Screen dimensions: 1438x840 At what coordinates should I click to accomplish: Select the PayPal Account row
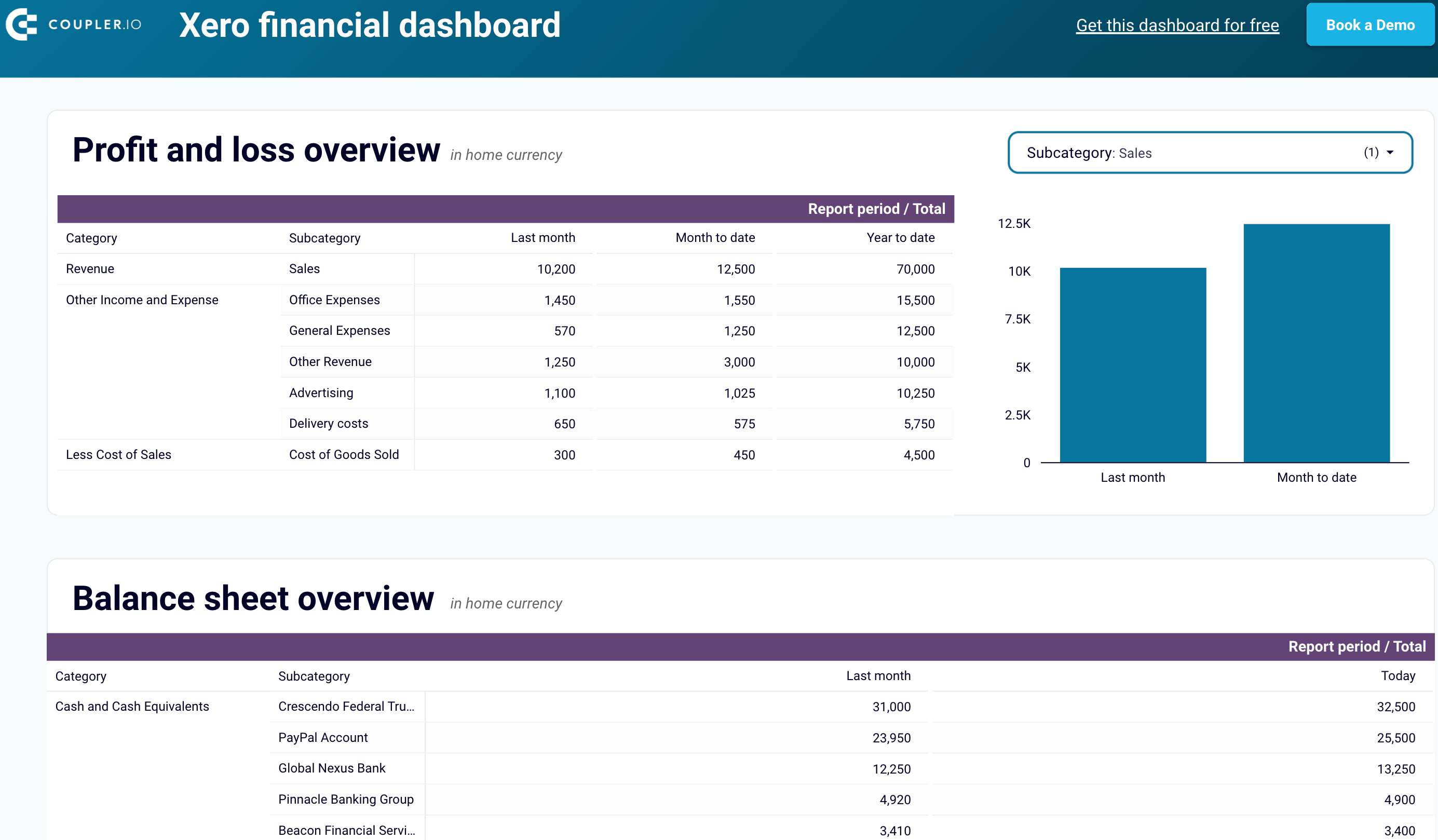322,737
